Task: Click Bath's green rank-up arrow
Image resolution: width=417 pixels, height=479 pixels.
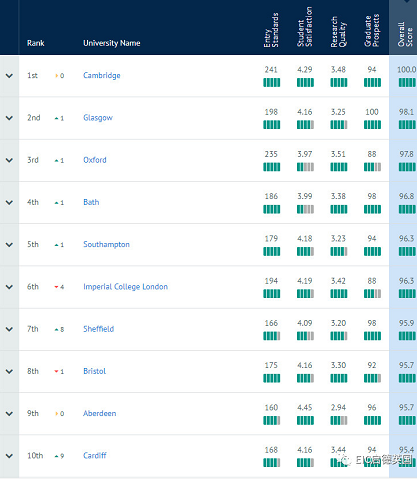Action: (x=57, y=203)
